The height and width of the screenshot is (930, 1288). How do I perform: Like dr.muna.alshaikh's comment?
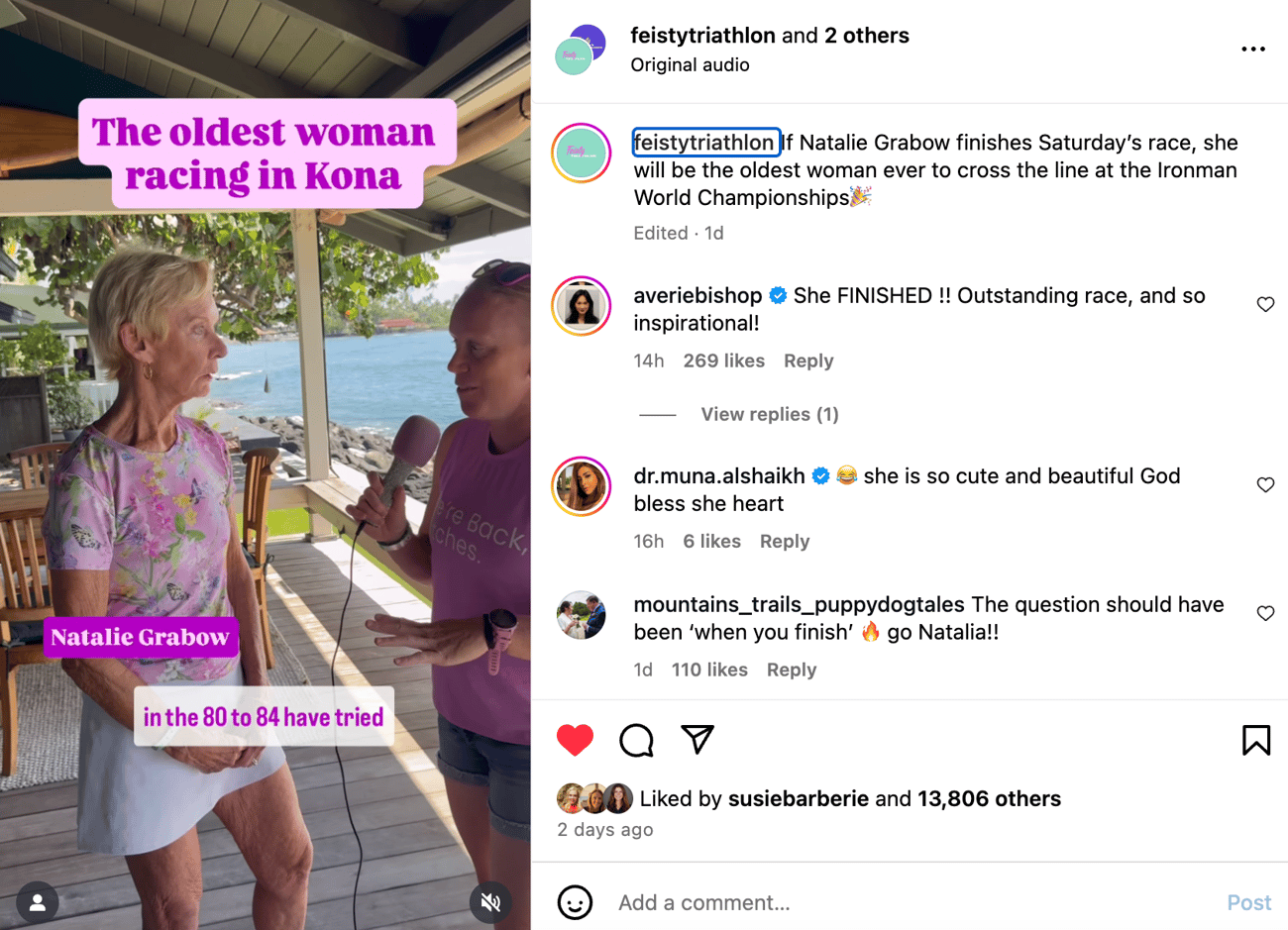pyautogui.click(x=1265, y=484)
